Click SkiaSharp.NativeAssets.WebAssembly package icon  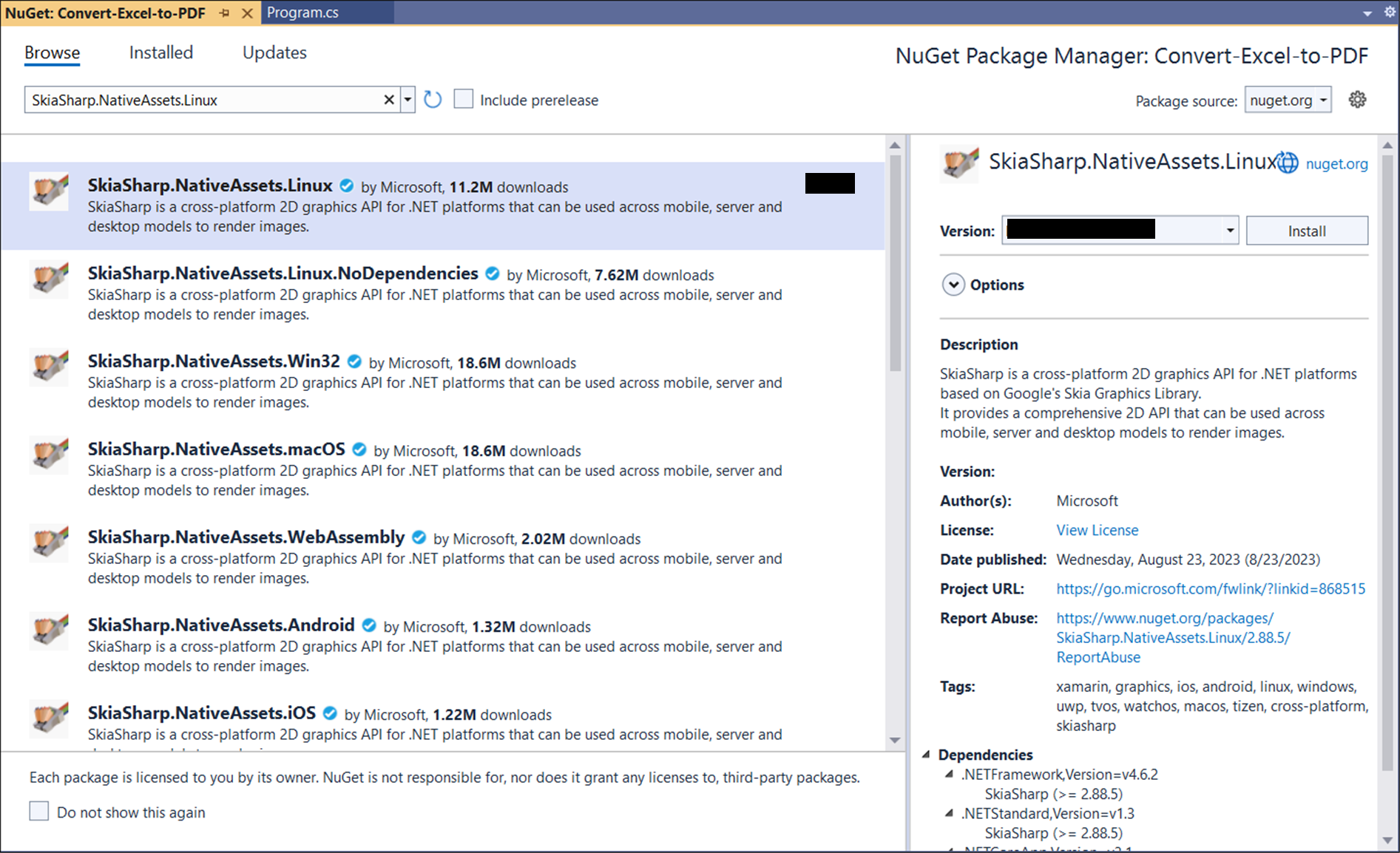[x=49, y=543]
